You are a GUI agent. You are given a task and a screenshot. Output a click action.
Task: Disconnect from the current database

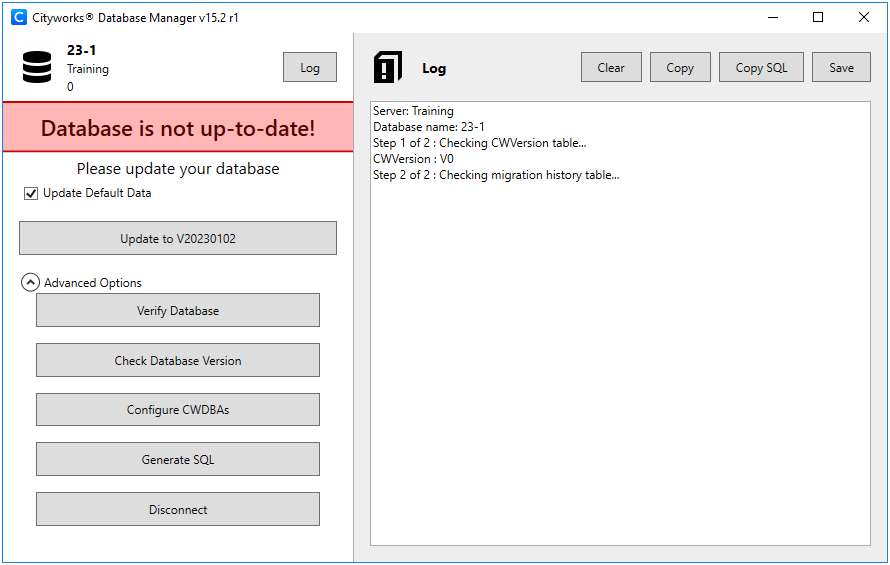178,510
